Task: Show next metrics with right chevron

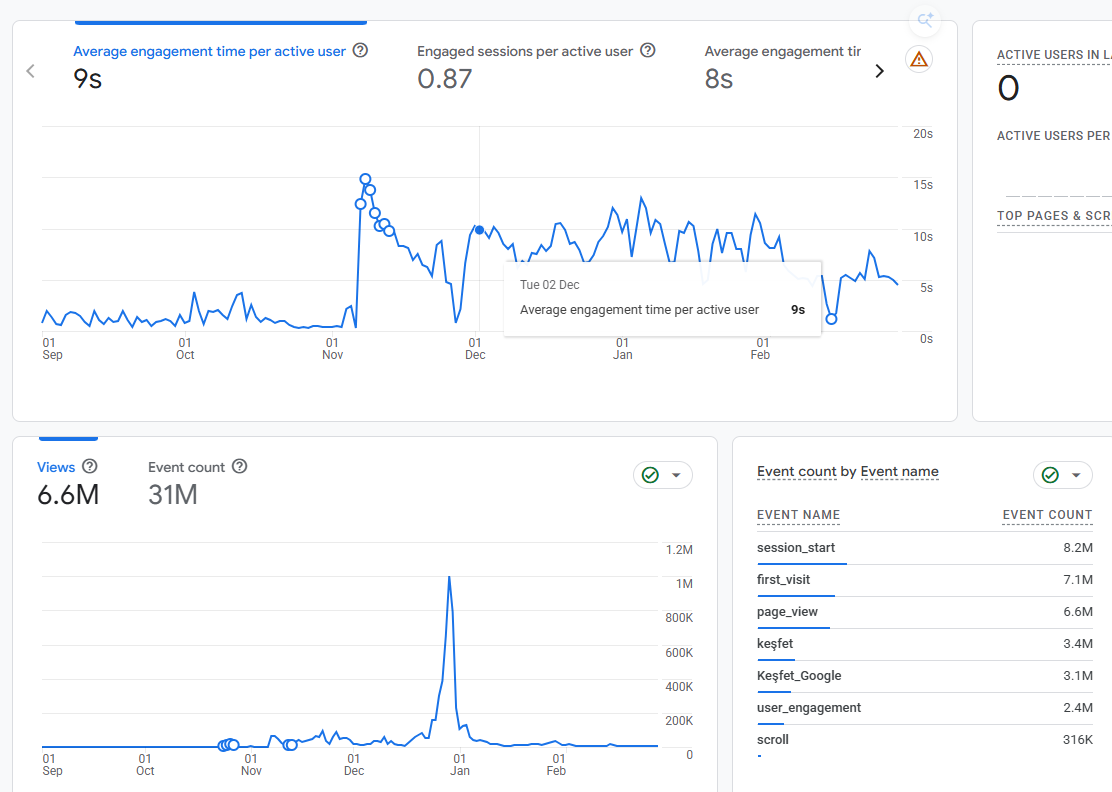Action: (879, 71)
